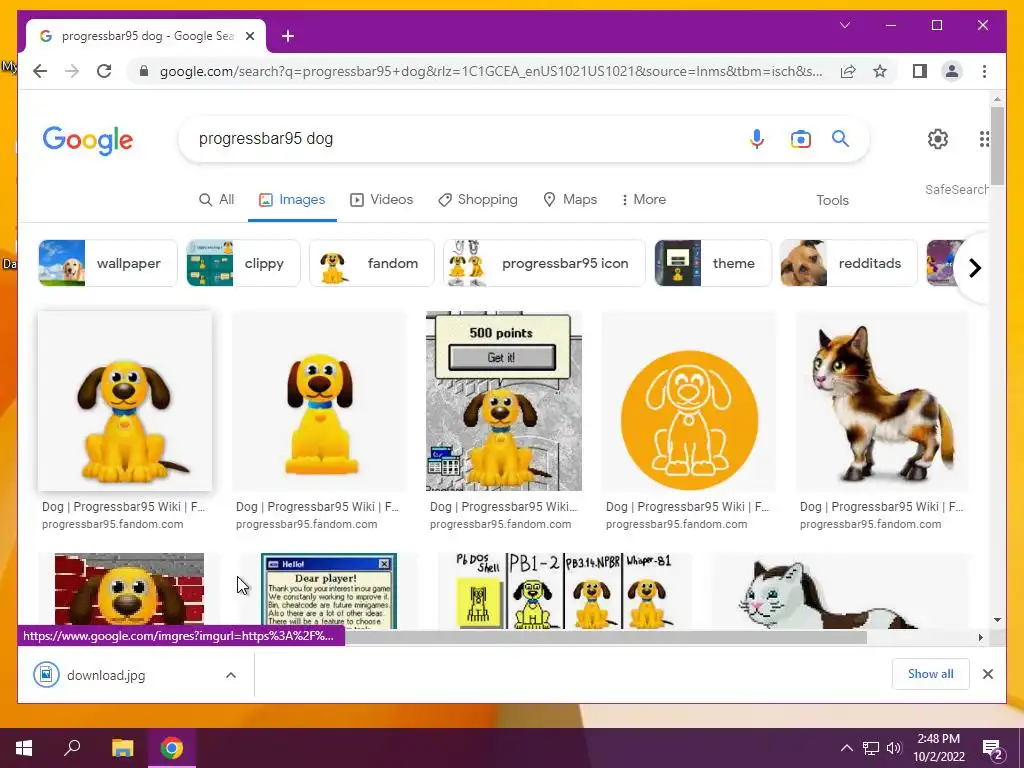Screen dimensions: 1024x768
Task: Close the downloads bar
Action: [x=987, y=674]
